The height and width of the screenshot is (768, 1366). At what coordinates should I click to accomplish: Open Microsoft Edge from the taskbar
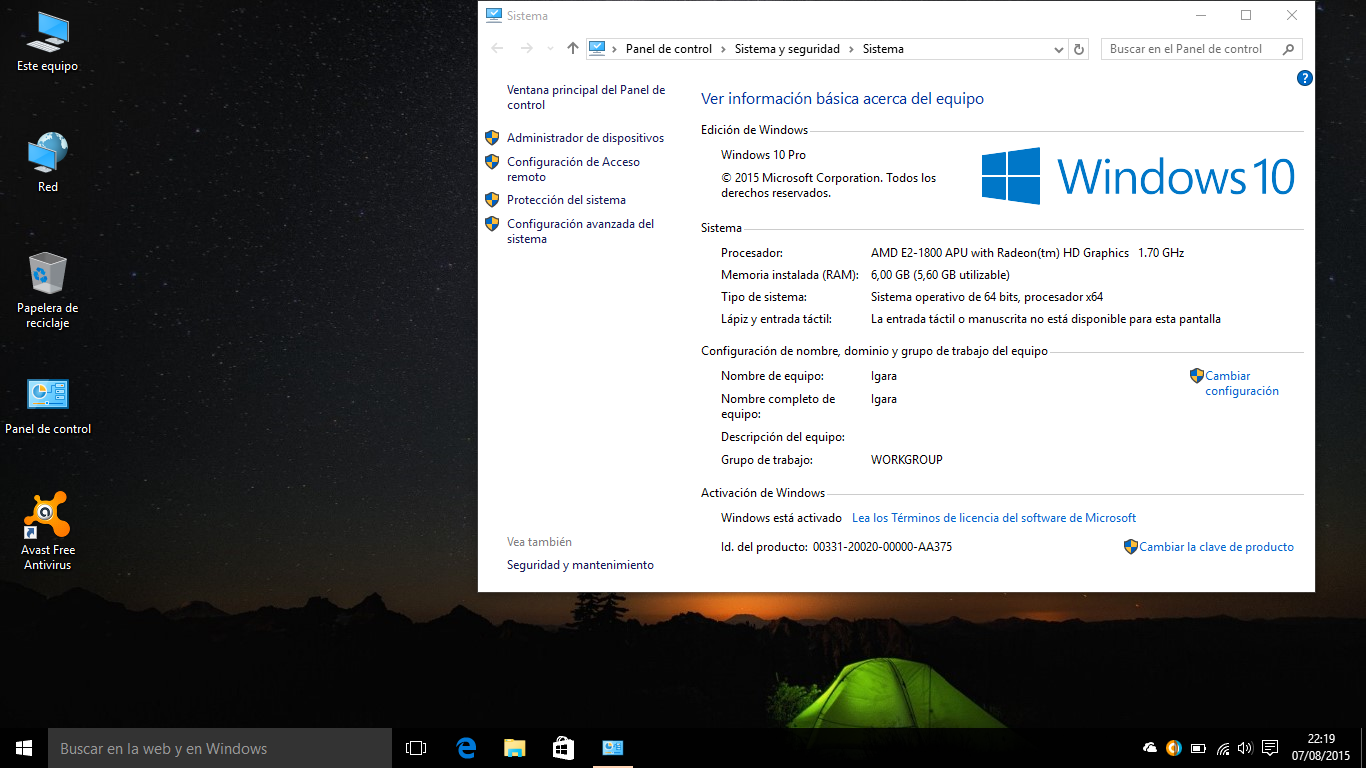pyautogui.click(x=465, y=747)
